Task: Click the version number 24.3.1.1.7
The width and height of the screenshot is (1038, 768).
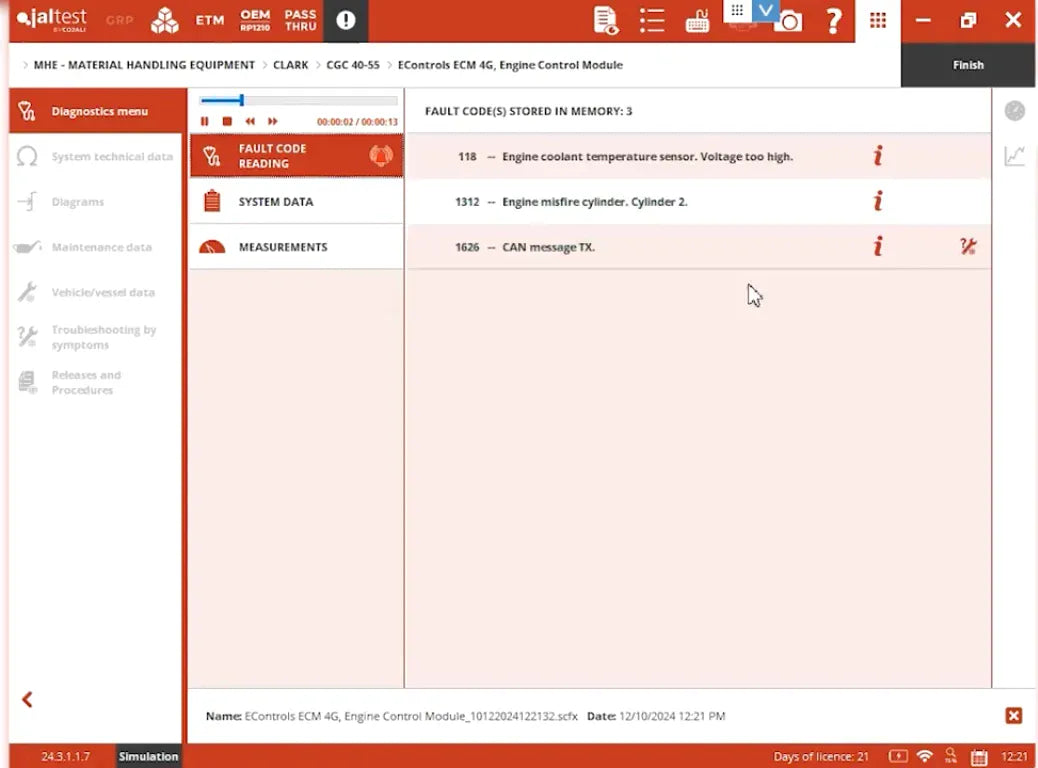Action: (x=66, y=756)
